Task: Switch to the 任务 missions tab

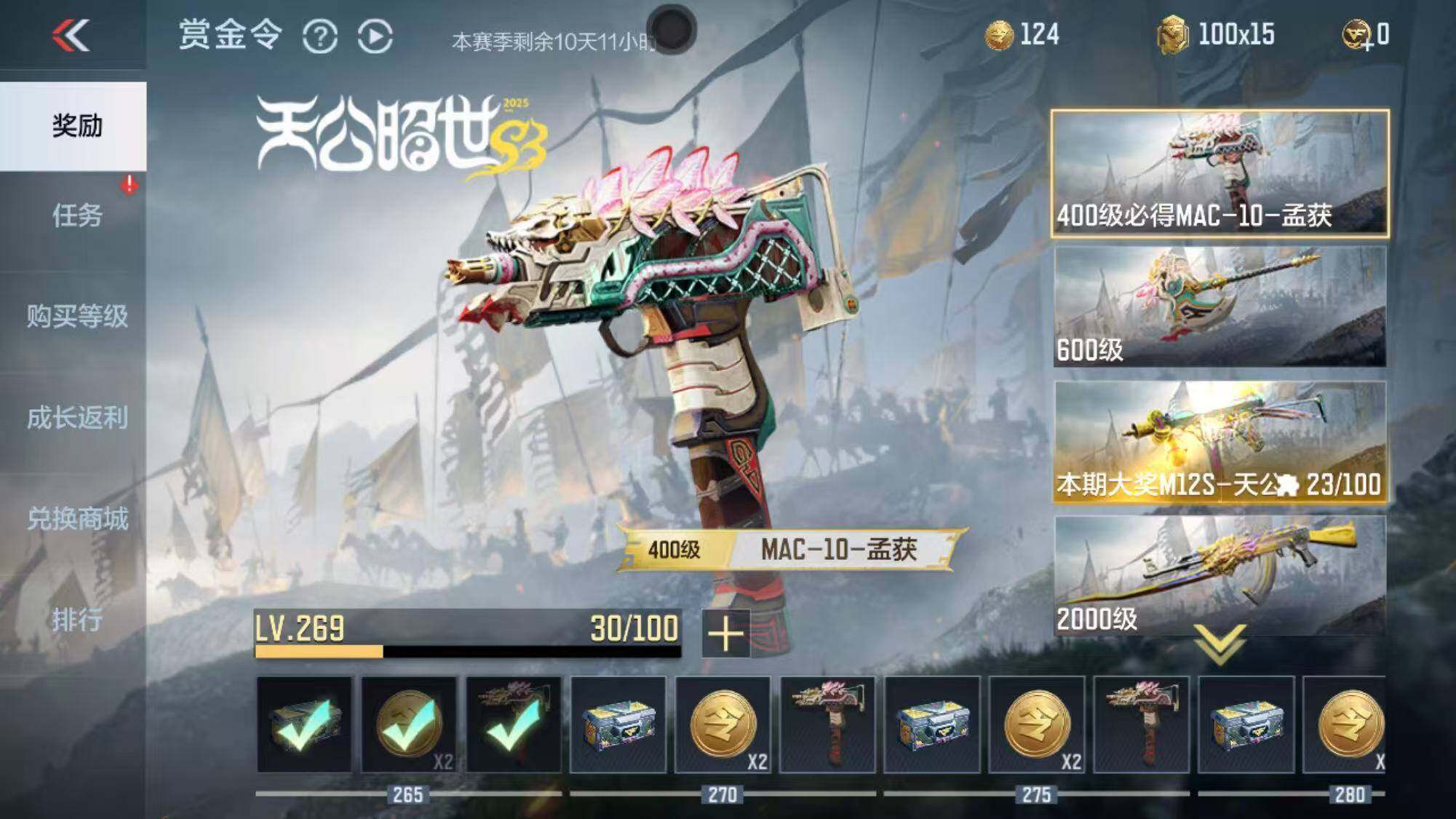Action: [x=76, y=215]
